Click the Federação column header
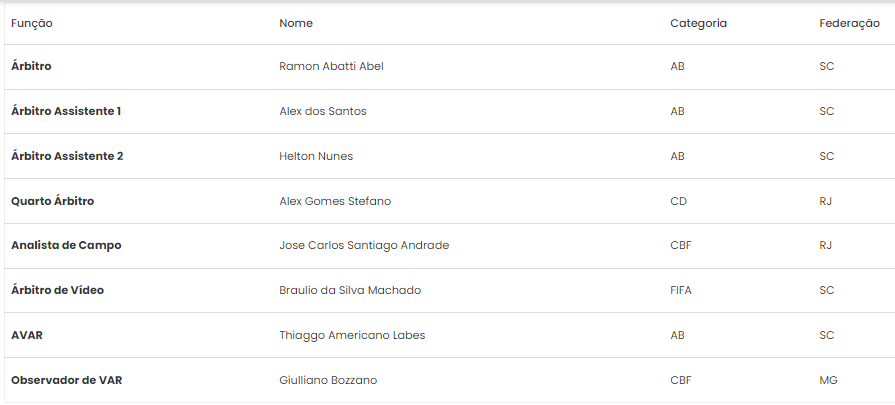 pos(849,23)
